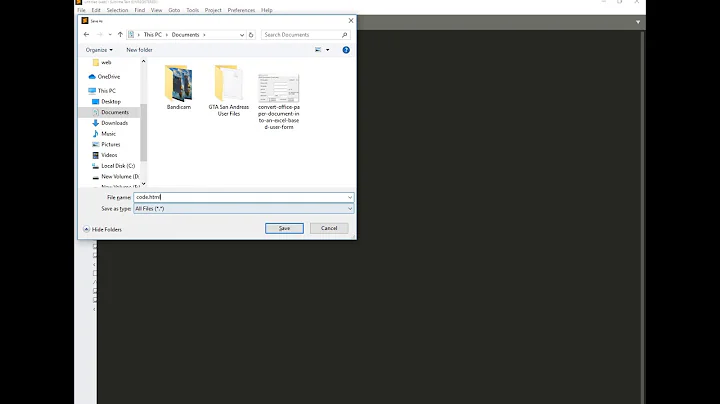
Task: Click the navigation pane scroll down arrow
Action: coord(144,184)
